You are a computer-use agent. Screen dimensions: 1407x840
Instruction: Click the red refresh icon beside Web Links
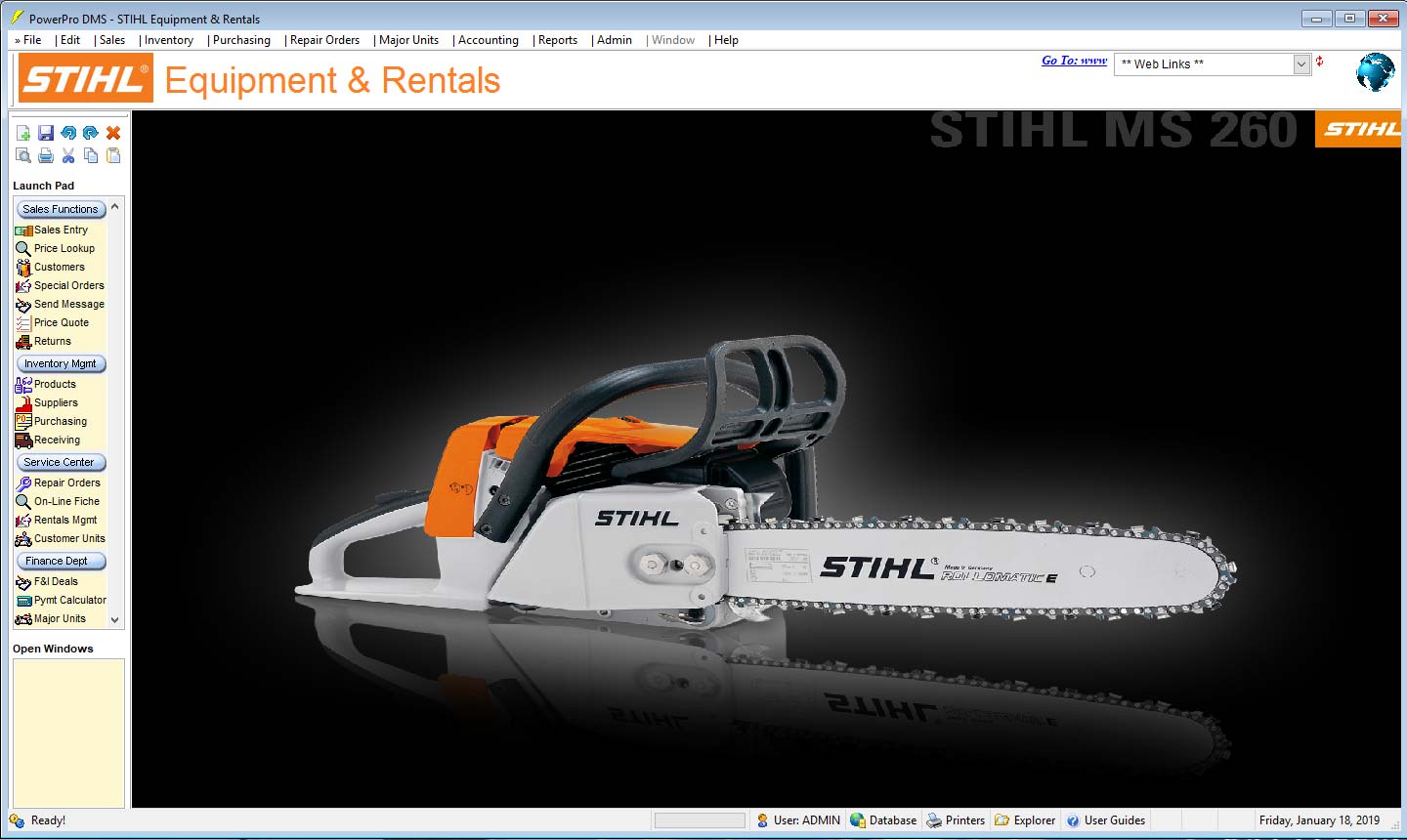1319,62
